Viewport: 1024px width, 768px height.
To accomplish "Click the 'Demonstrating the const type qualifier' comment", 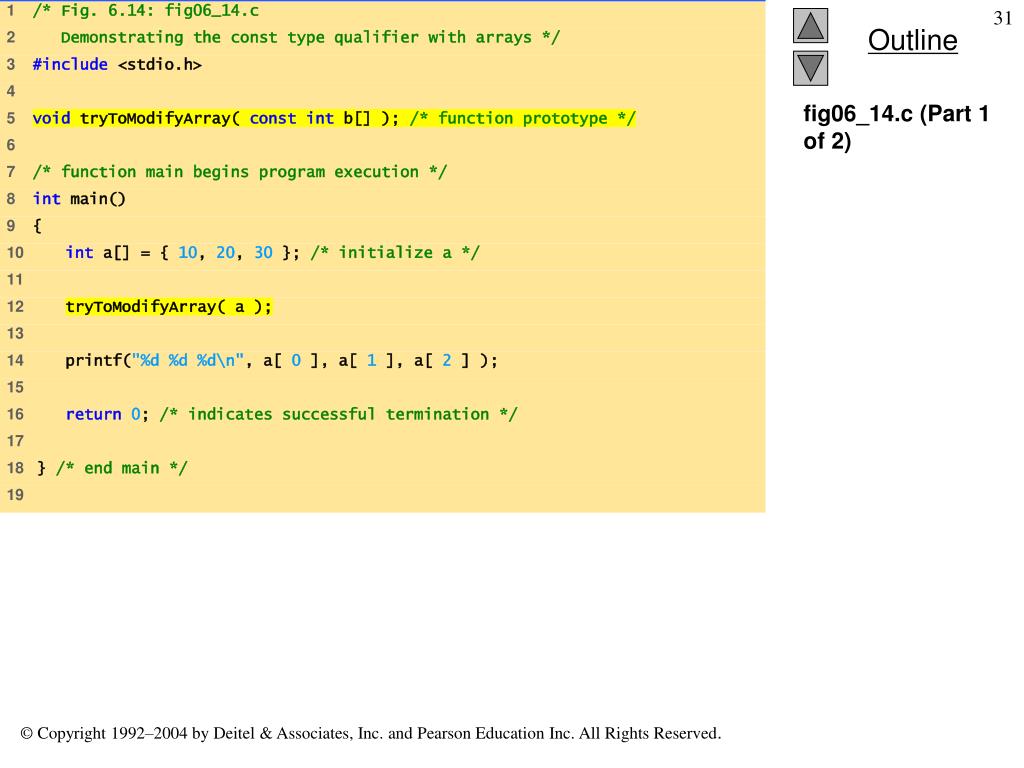I will pos(310,38).
